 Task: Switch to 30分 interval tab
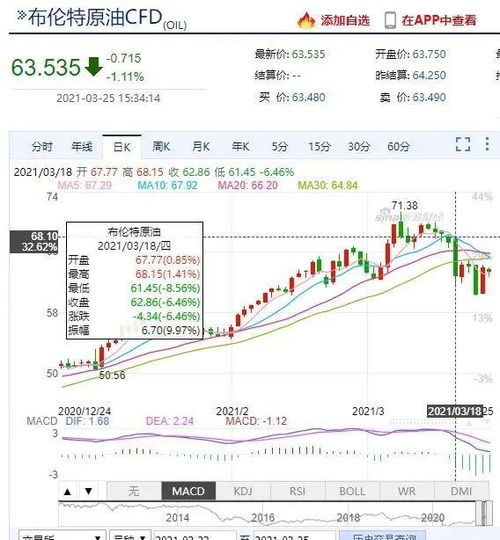(359, 147)
